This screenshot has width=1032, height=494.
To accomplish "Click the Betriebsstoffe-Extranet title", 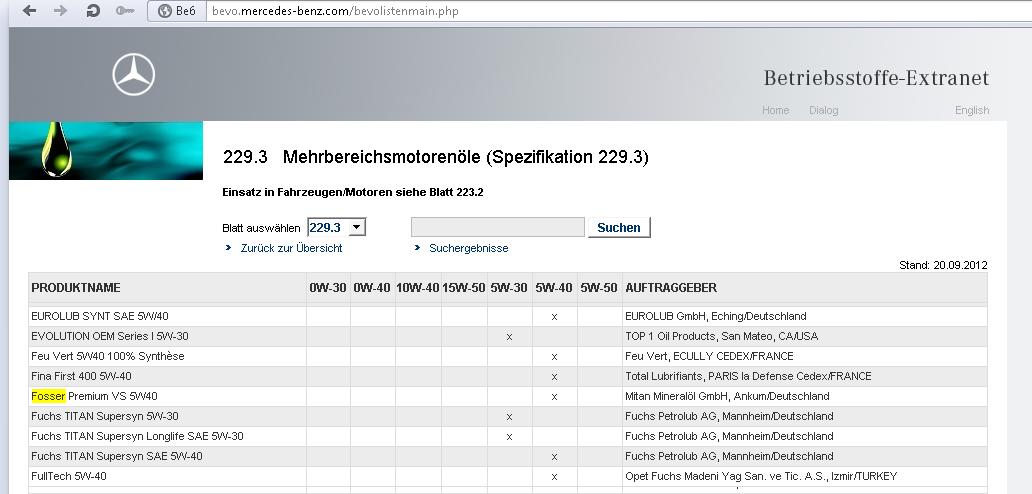I will click(x=876, y=78).
